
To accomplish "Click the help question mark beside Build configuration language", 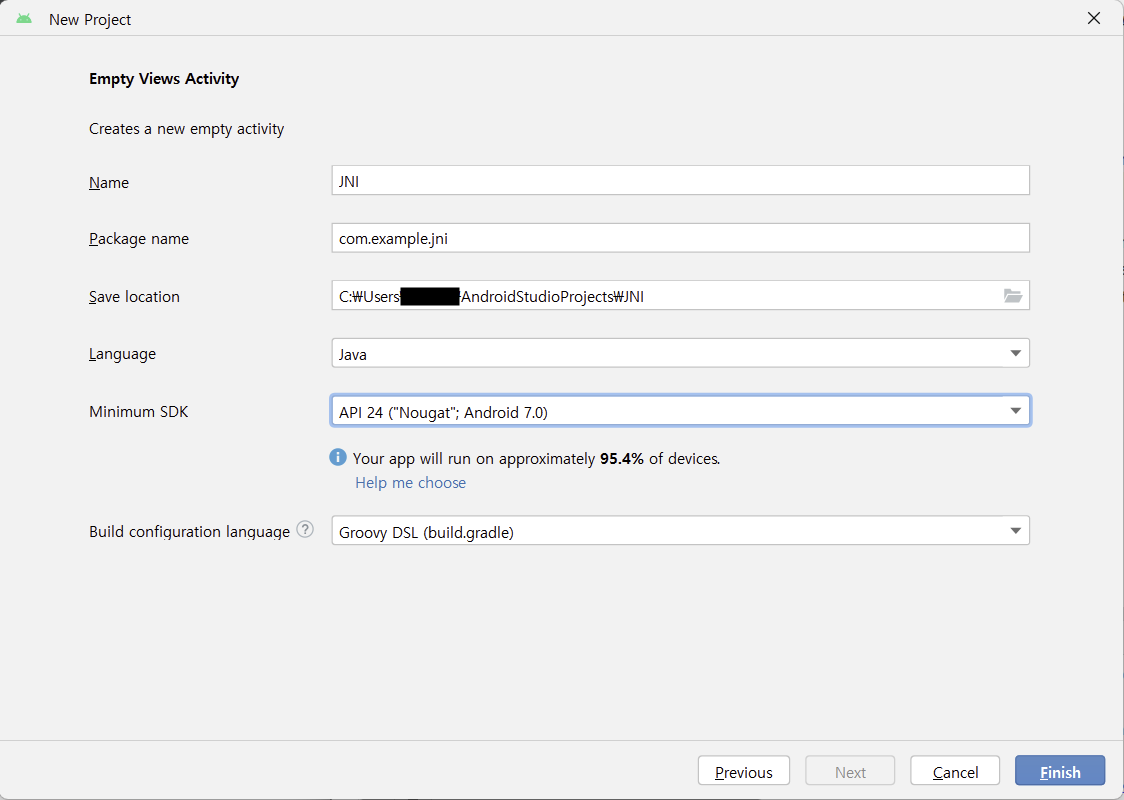I will pyautogui.click(x=305, y=530).
